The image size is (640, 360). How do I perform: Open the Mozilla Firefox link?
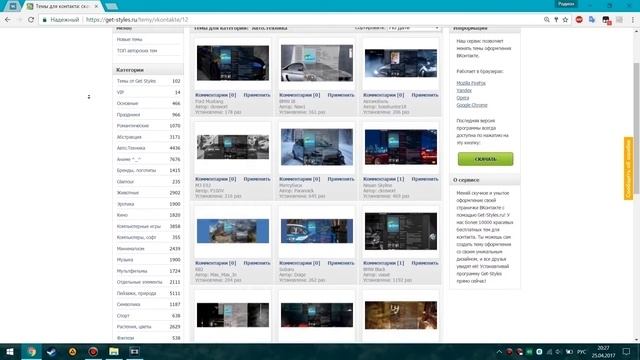471,83
